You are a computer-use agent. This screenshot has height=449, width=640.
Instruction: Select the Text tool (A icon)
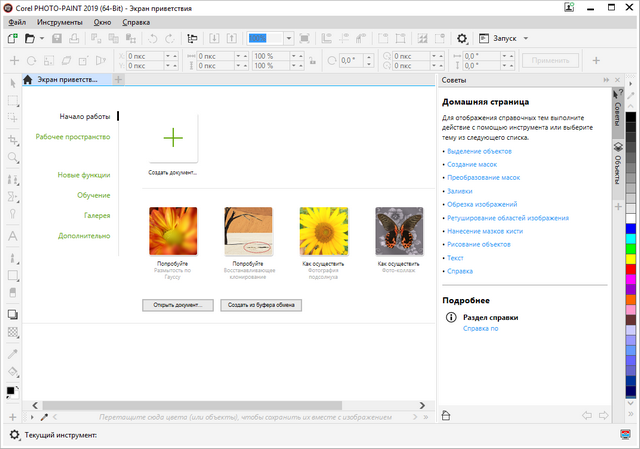[13, 236]
